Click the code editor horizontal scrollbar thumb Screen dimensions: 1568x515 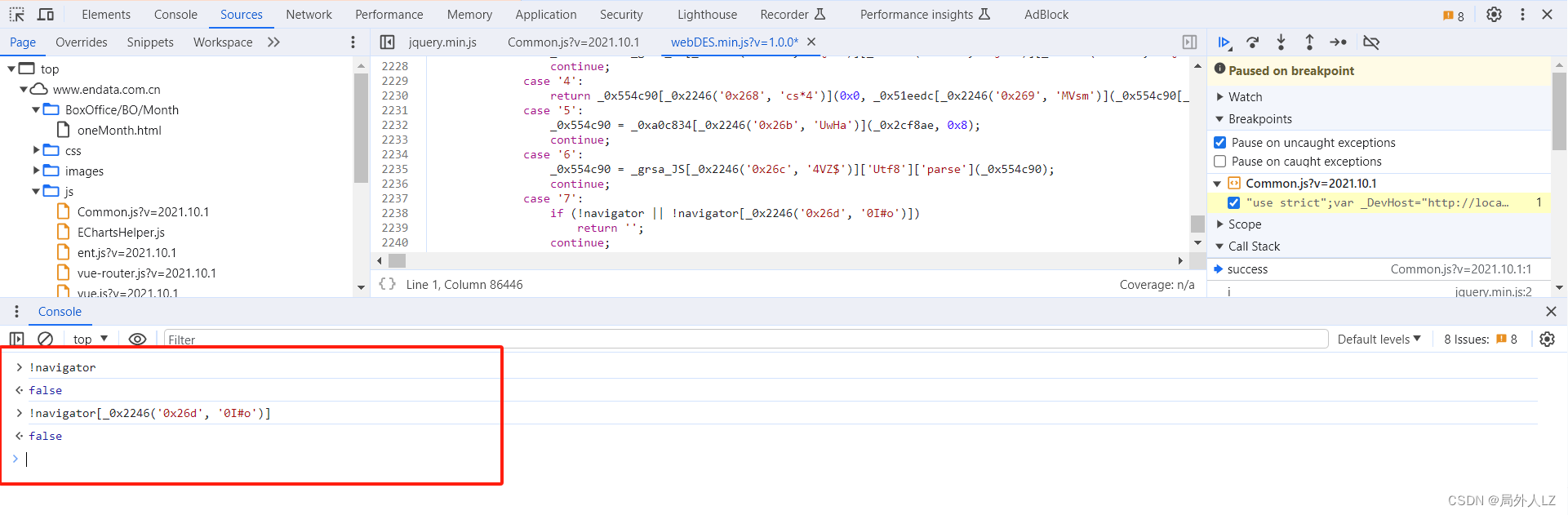pos(397,260)
